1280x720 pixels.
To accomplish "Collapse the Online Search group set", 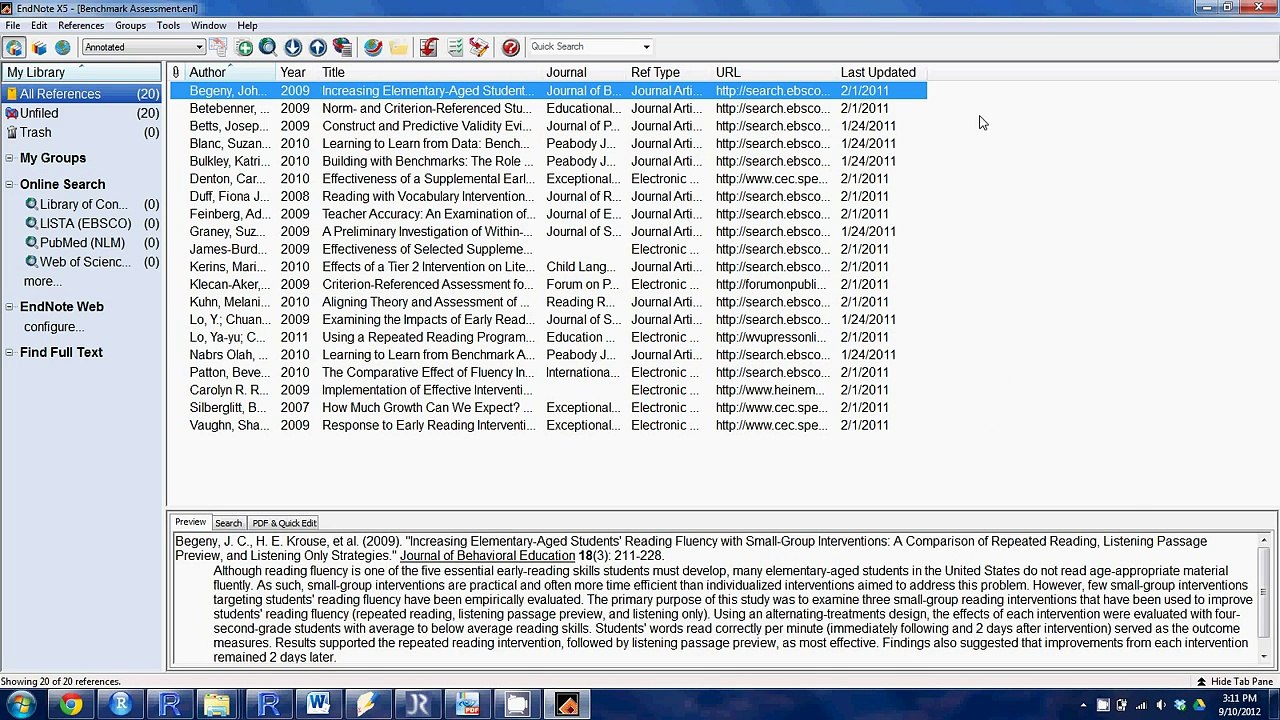I will [x=9, y=184].
